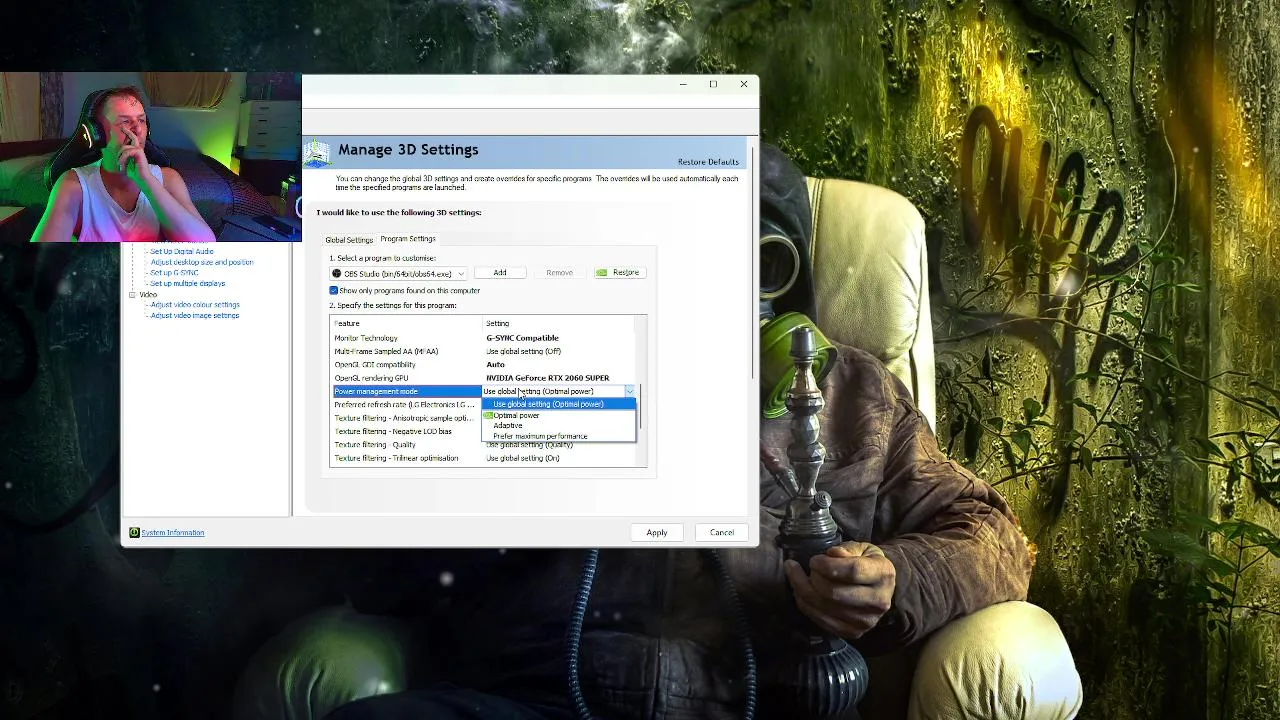
Task: Minimize the NVIDIA Control Panel window
Action: pyautogui.click(x=683, y=84)
